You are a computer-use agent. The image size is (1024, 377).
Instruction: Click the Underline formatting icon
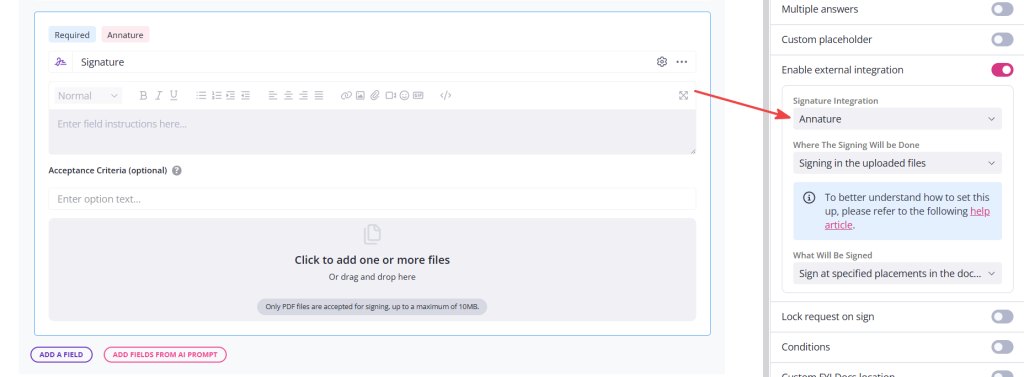pos(174,95)
